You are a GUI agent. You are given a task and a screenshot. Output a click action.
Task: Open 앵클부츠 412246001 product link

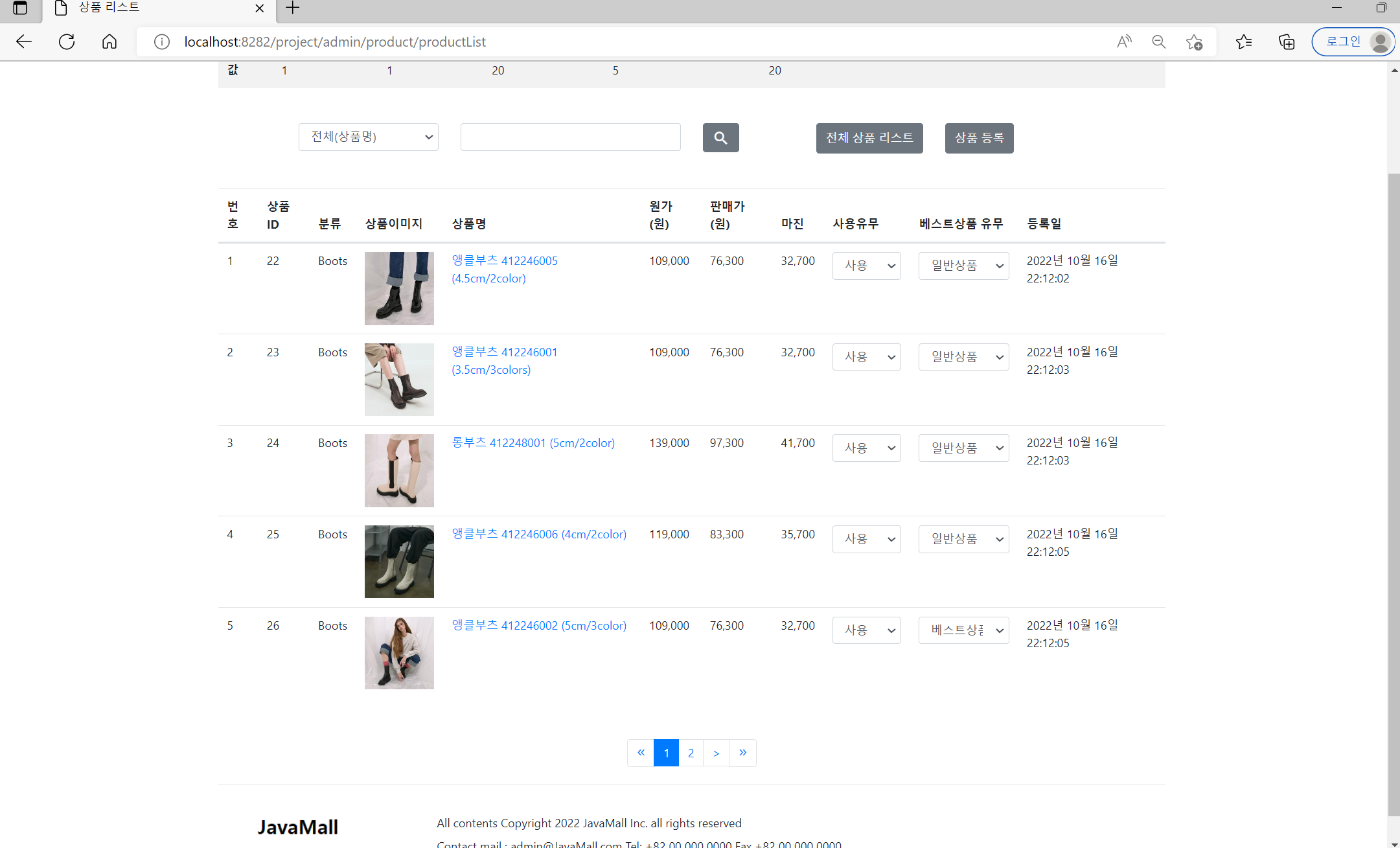point(505,361)
